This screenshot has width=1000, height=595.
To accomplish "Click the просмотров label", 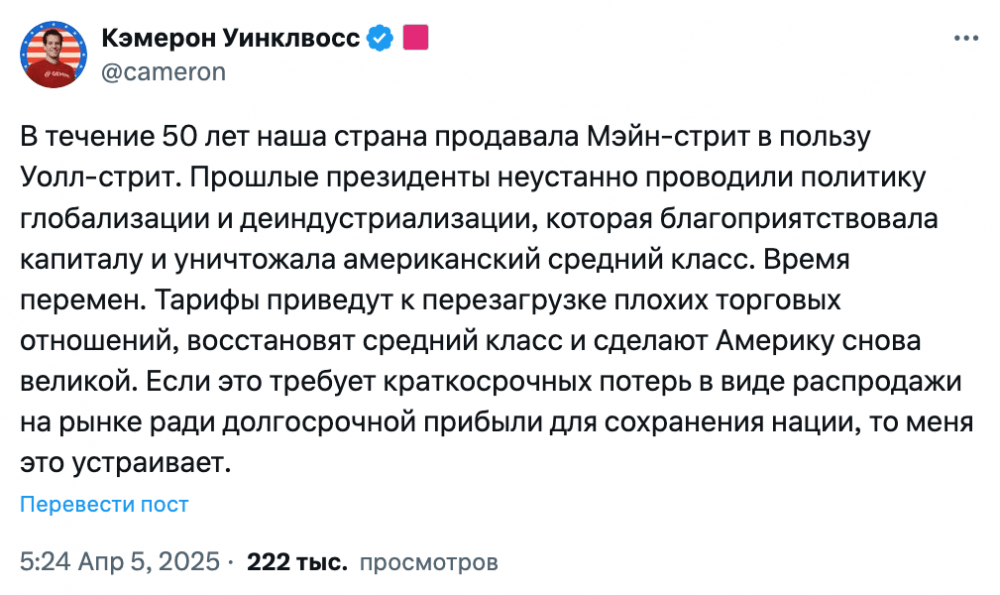I will (429, 562).
